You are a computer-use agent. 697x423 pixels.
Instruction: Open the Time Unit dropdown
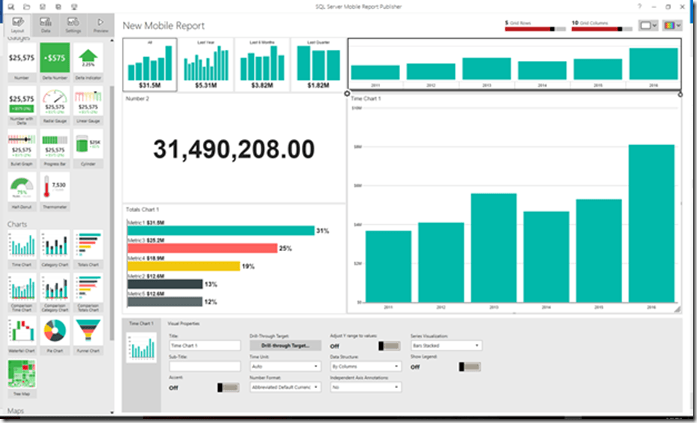pyautogui.click(x=277, y=366)
